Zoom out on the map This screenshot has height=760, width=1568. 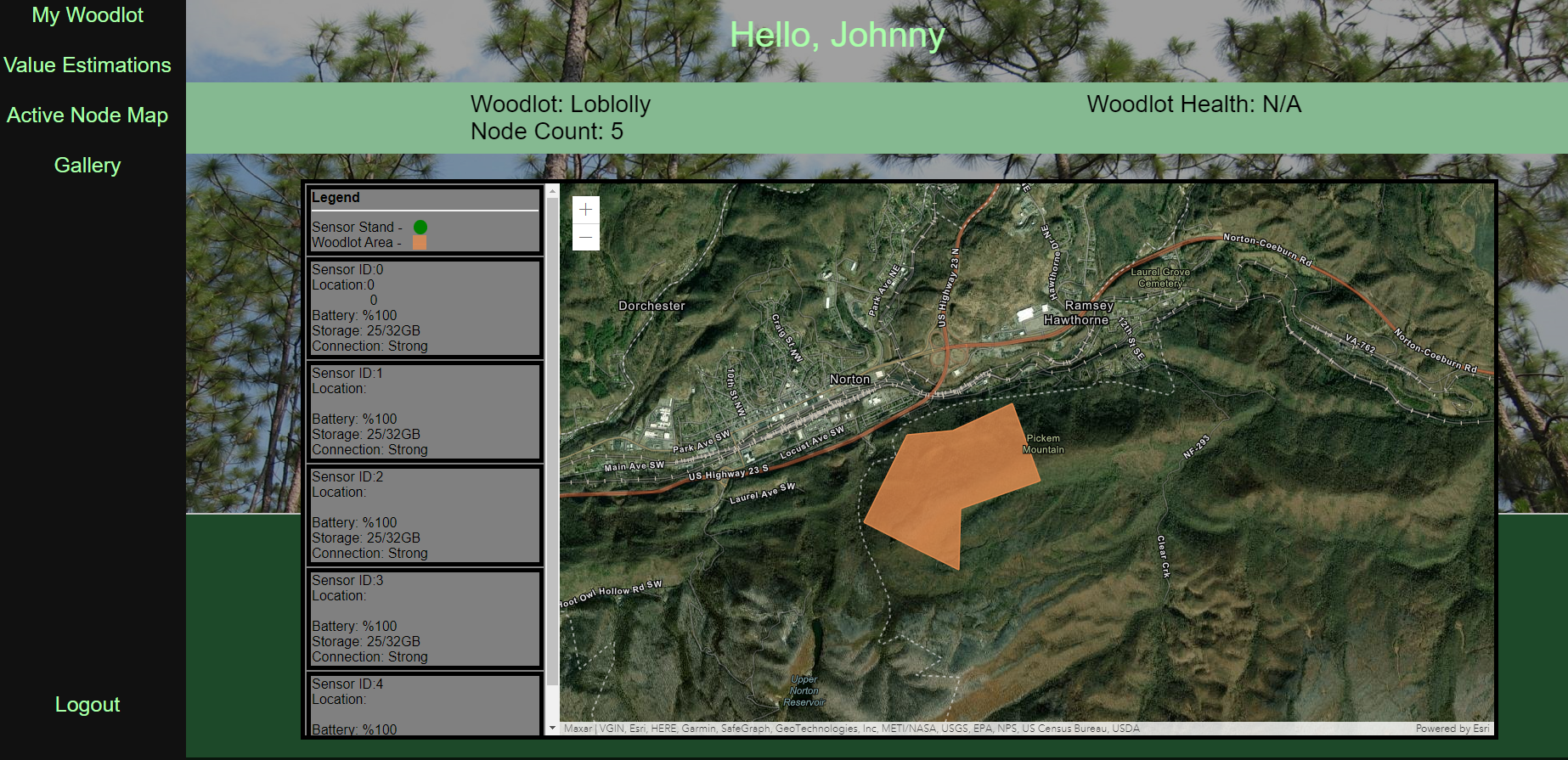coord(586,237)
